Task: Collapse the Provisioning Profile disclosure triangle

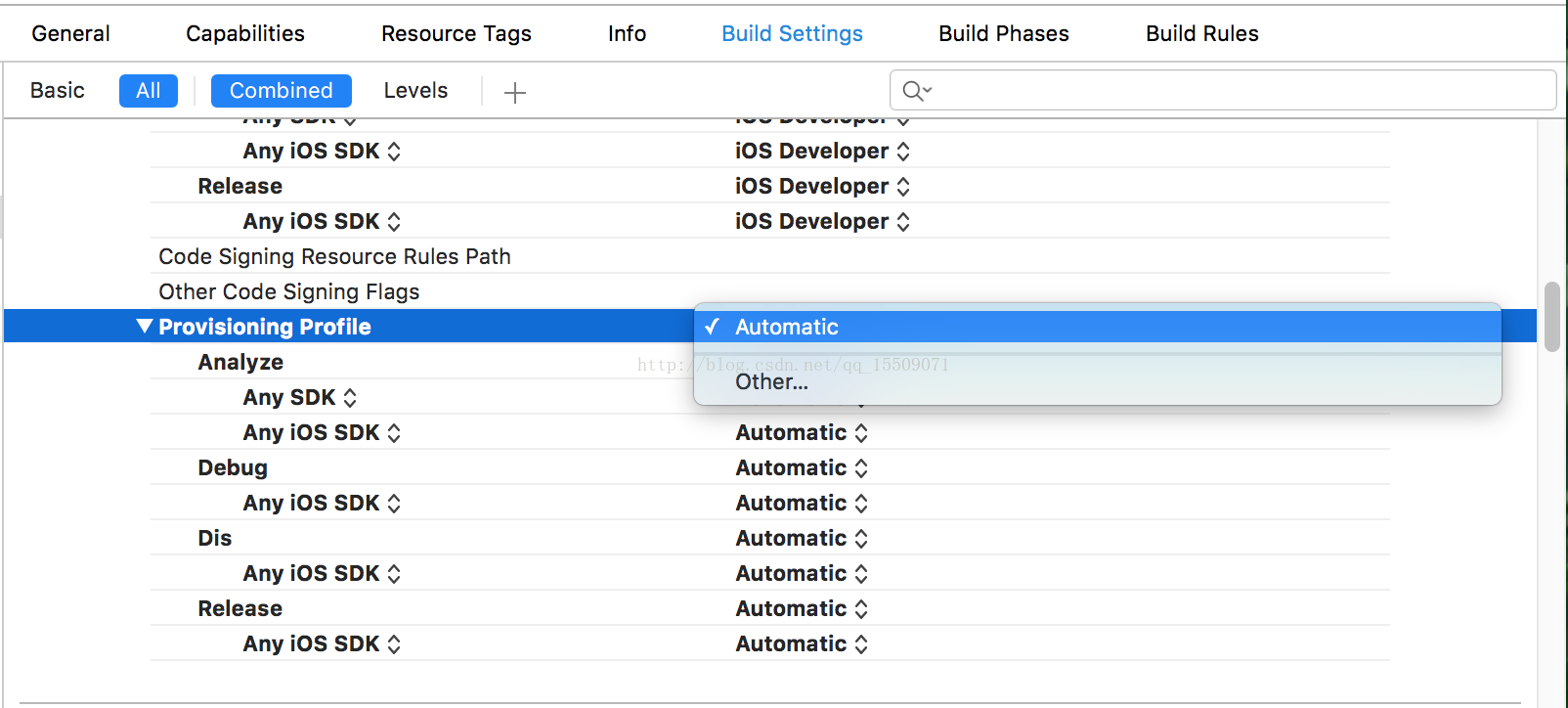Action: click(145, 327)
